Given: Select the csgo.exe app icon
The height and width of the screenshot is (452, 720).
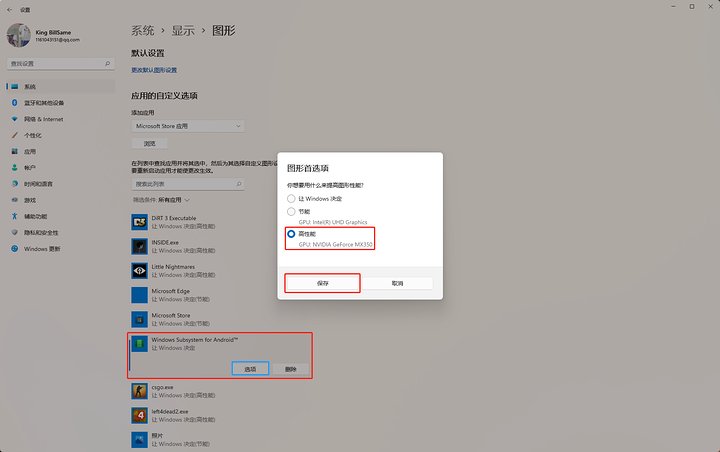Looking at the screenshot, I should (139, 391).
